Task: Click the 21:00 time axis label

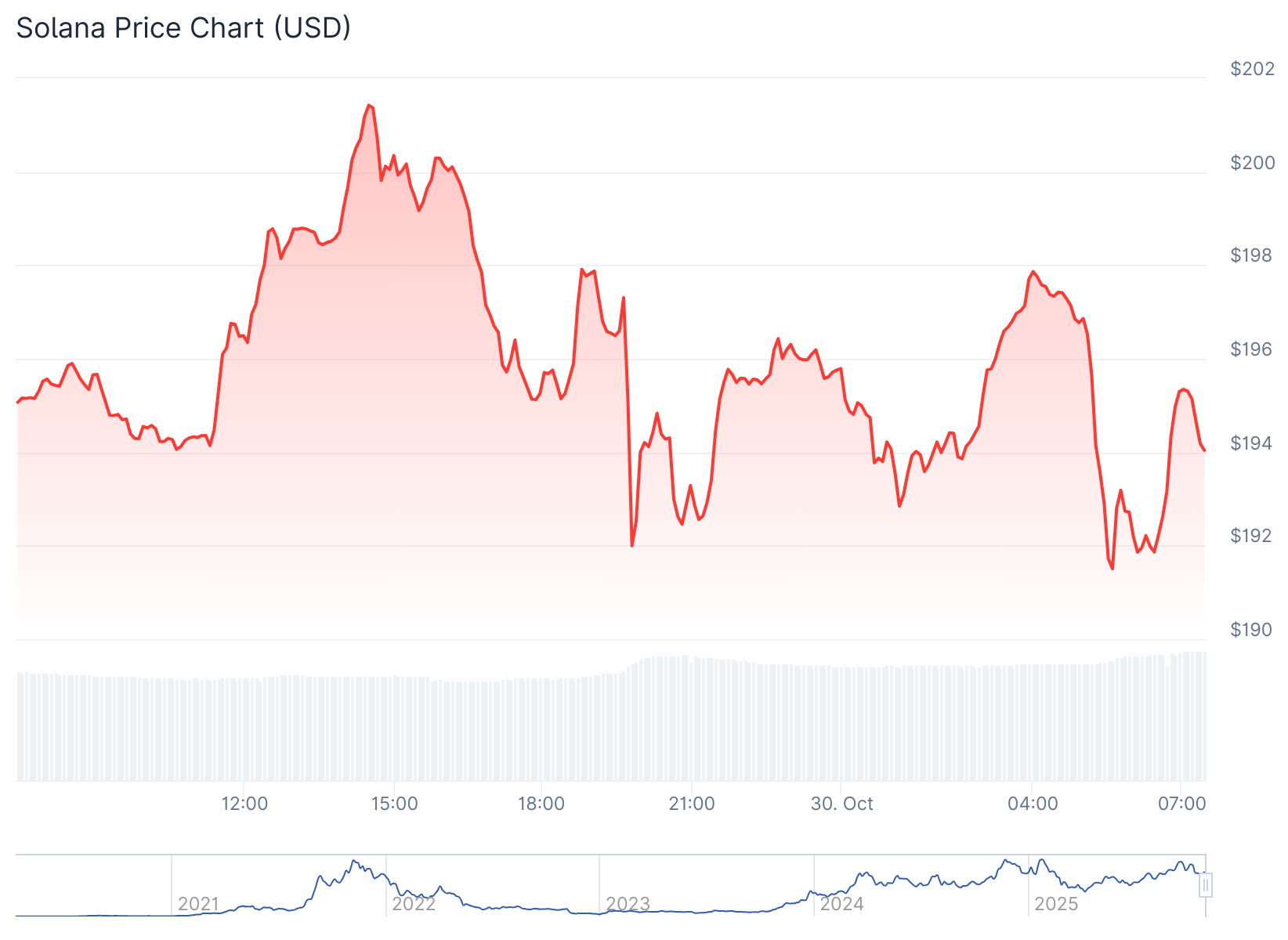Action: click(692, 804)
